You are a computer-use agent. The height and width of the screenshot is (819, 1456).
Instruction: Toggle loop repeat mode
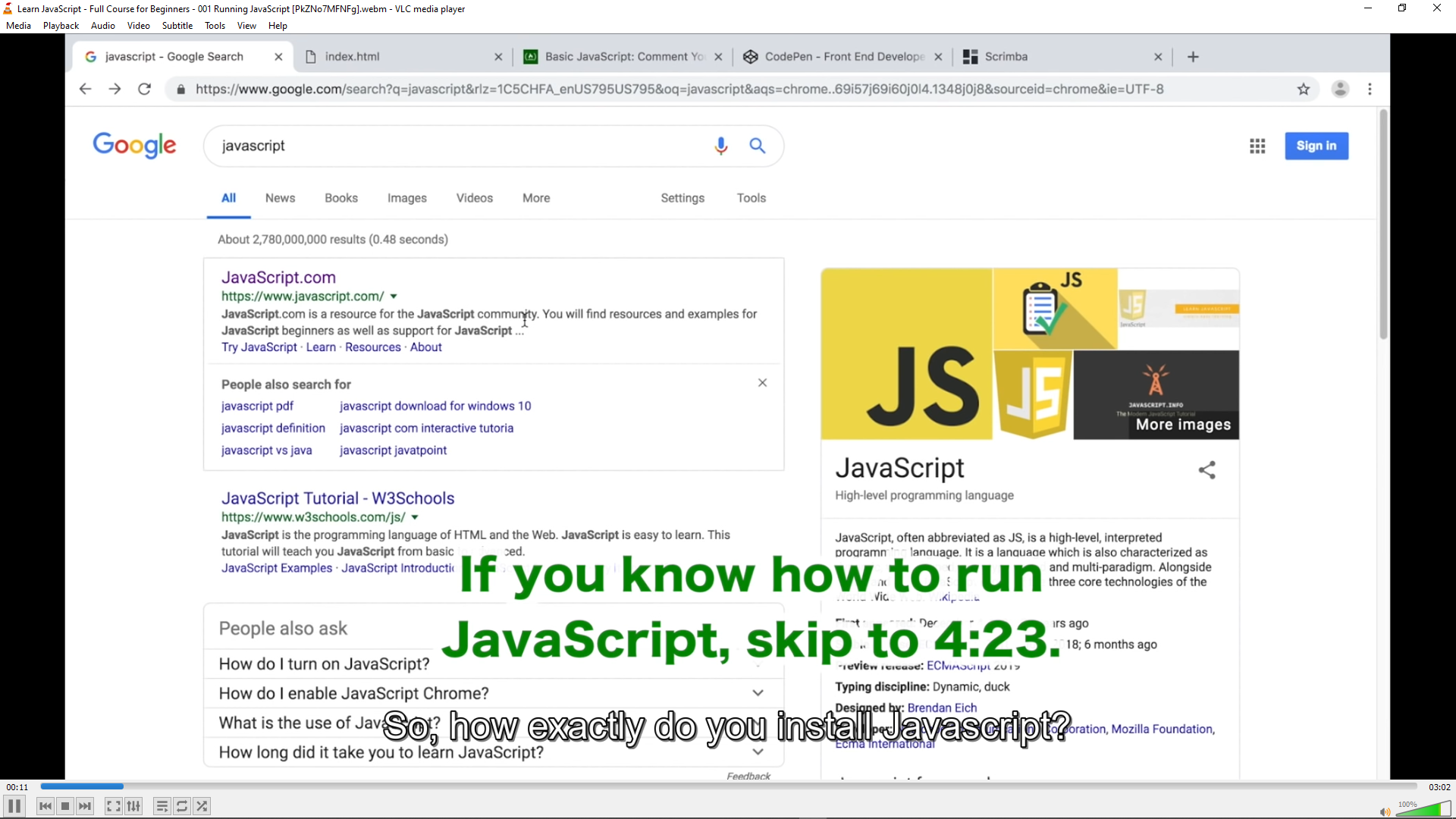coord(182,806)
